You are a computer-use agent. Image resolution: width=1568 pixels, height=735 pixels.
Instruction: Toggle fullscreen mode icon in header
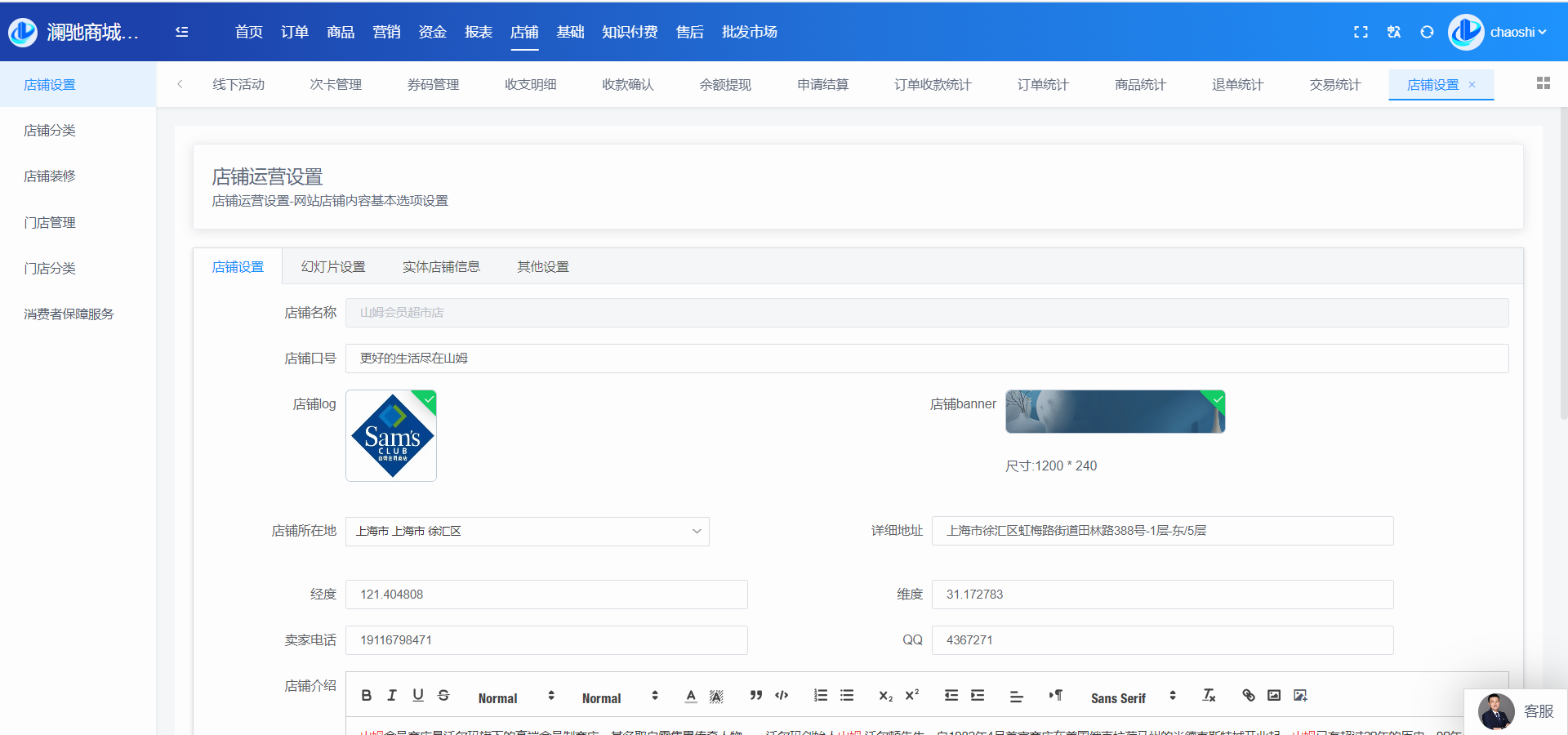pos(1361,32)
